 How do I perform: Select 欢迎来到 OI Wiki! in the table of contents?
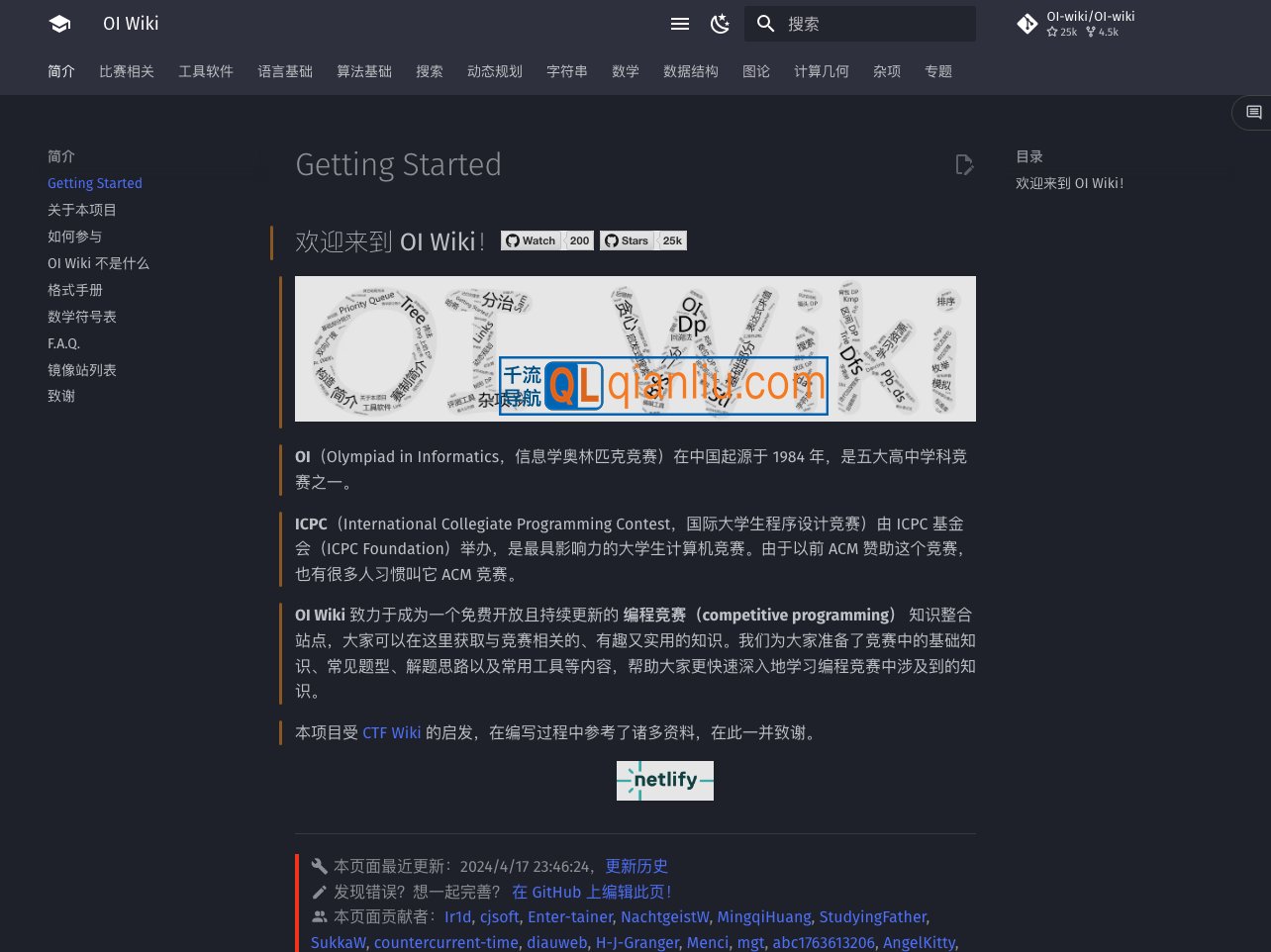point(1069,183)
